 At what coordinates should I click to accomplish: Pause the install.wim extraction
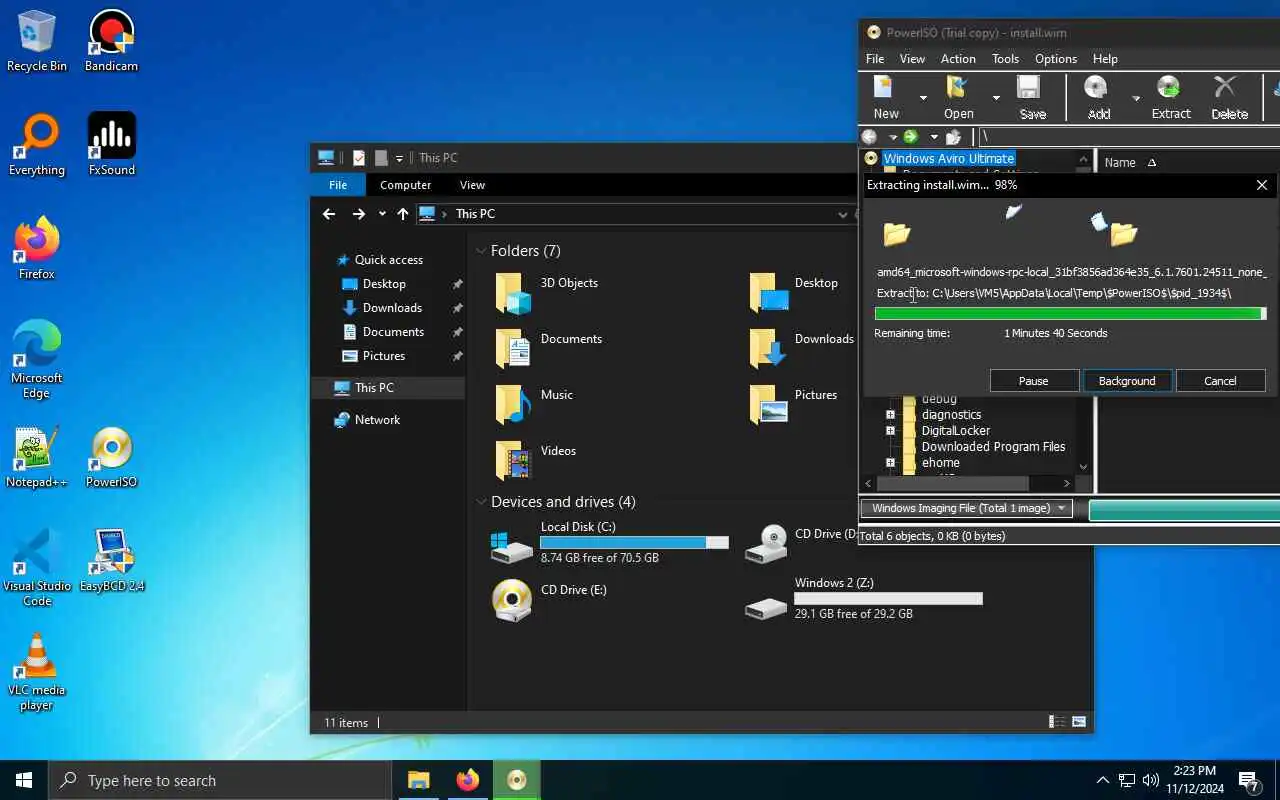[1034, 381]
